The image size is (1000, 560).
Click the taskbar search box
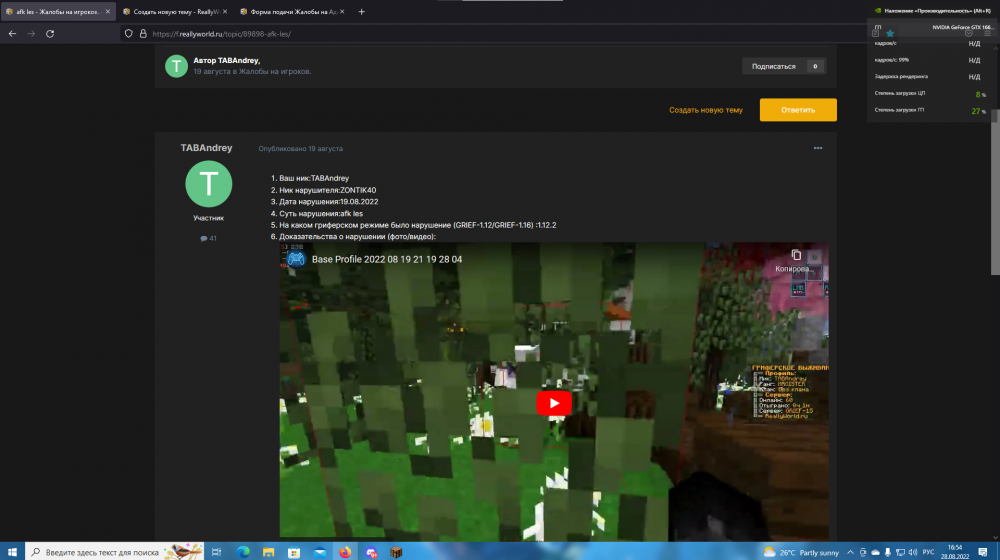tap(115, 552)
